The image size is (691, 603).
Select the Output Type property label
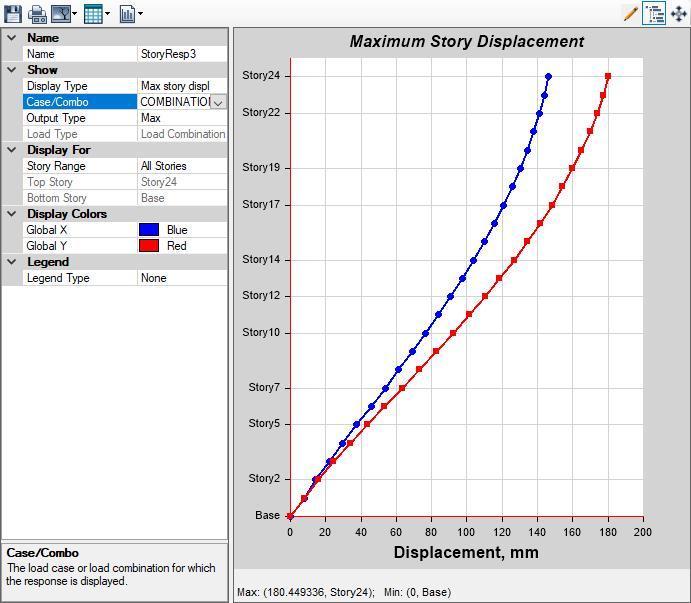56,118
